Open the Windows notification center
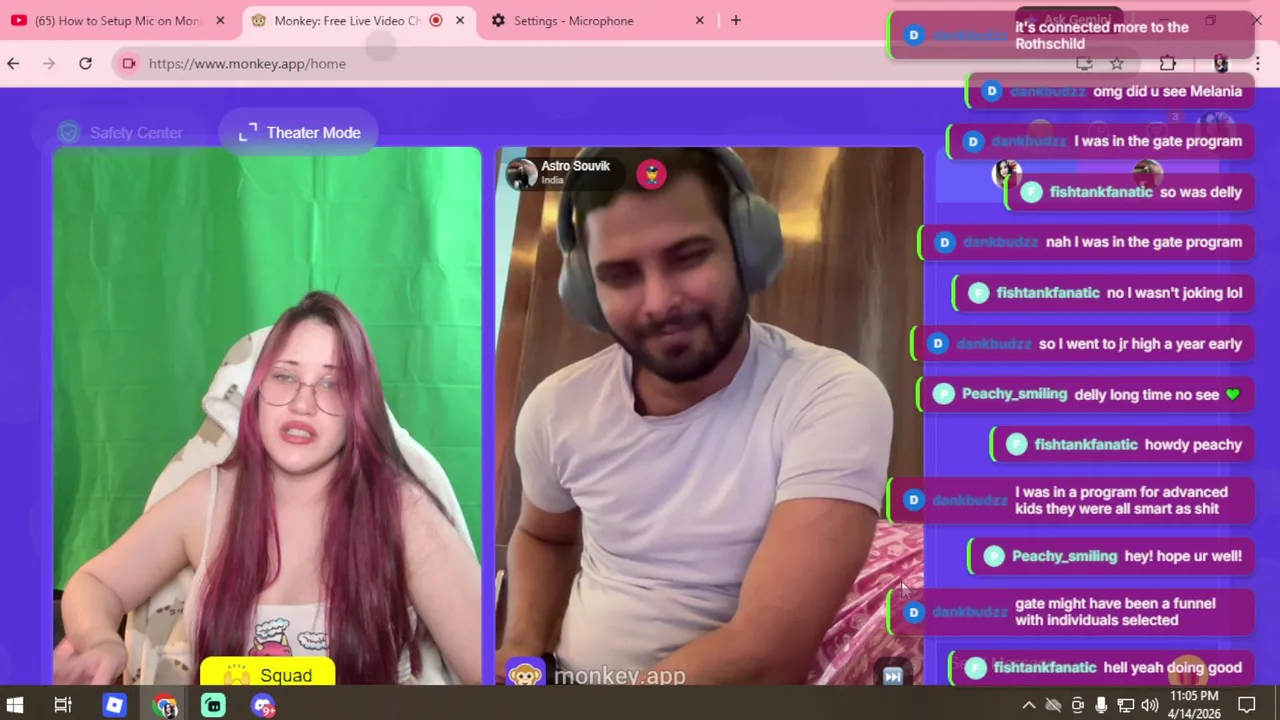 click(1247, 705)
